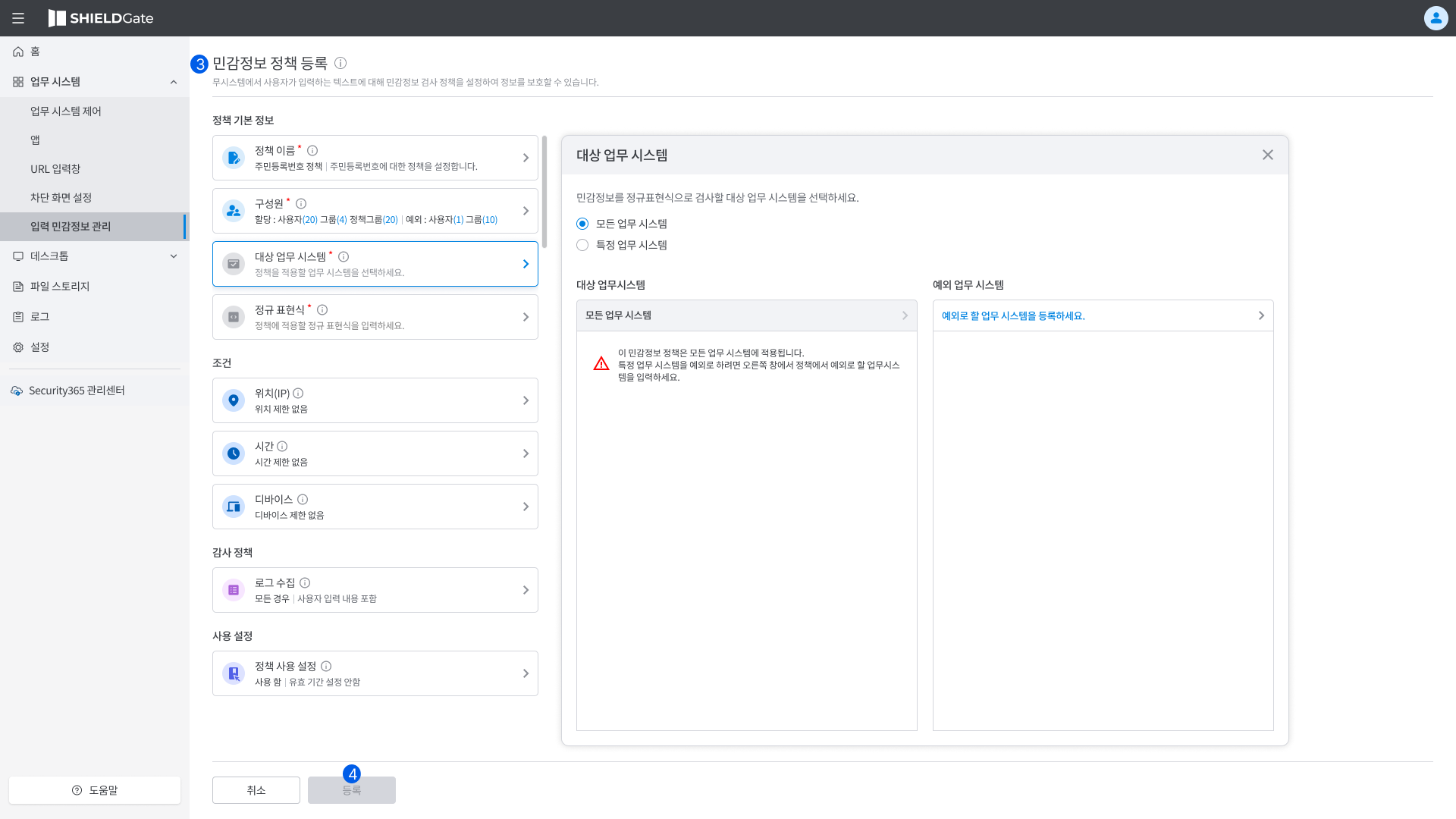The height and width of the screenshot is (819, 1456).
Task: Open the 정책 이름 card chevron
Action: [526, 158]
